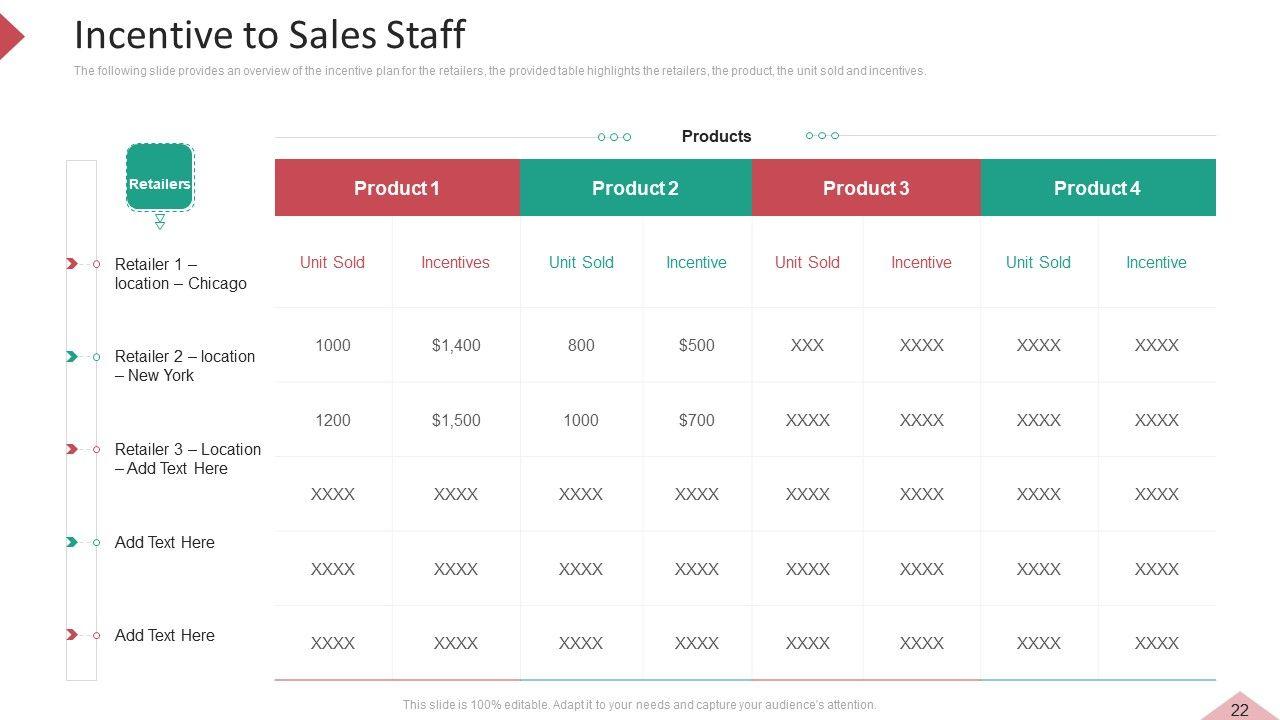Viewport: 1280px width, 720px height.
Task: Click the red arrow bullet beside Retailer 1
Action: pos(72,264)
